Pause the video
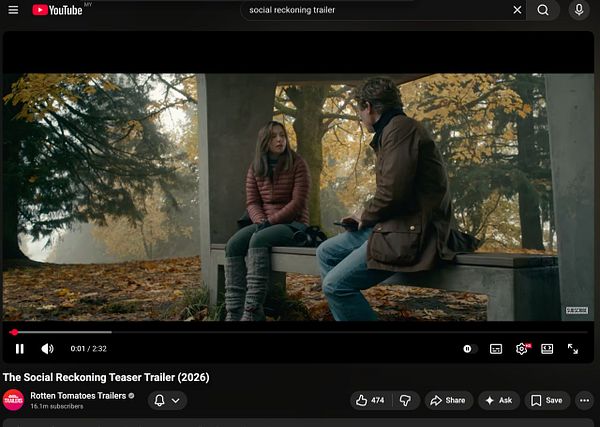The height and width of the screenshot is (427, 600). (20, 349)
